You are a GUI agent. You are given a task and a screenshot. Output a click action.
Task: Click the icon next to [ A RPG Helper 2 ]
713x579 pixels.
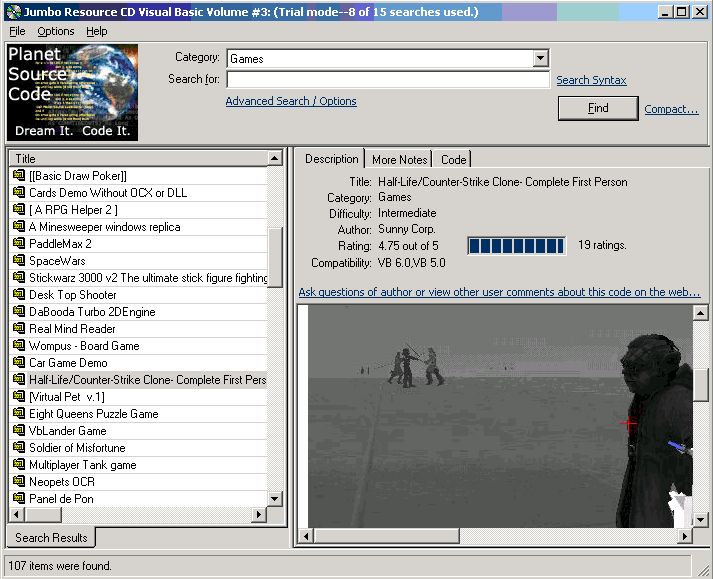(x=19, y=209)
